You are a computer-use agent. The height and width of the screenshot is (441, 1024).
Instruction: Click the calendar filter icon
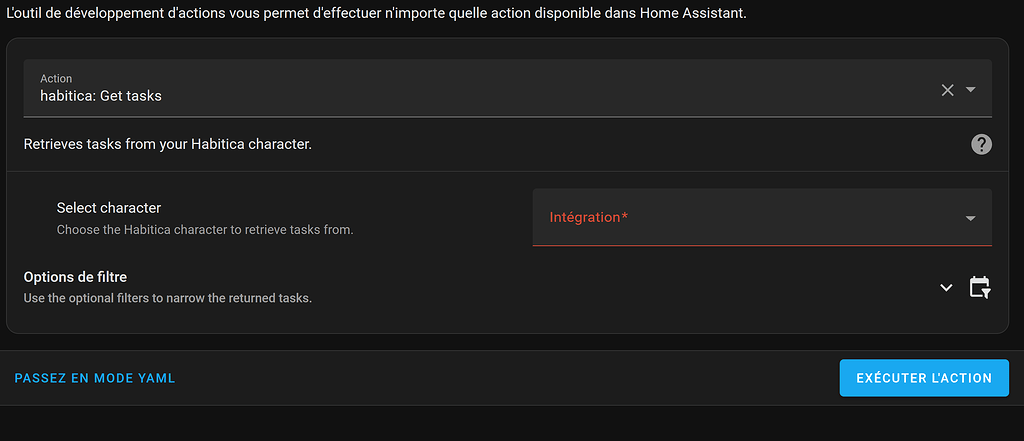[980, 287]
